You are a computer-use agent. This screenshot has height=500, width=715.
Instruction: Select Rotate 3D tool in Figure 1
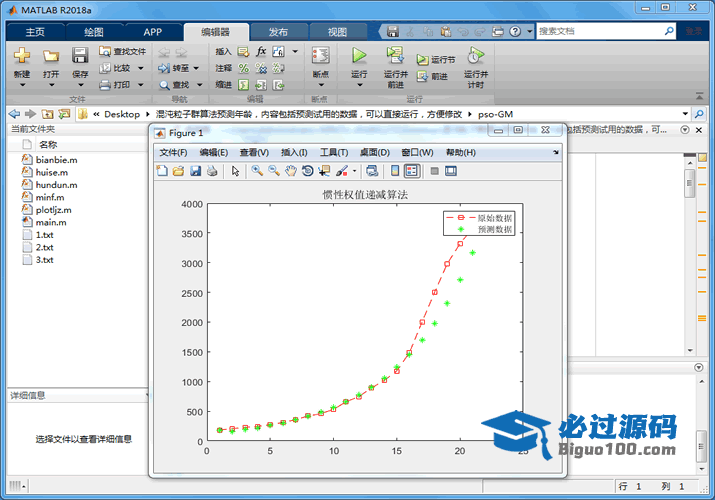[307, 171]
